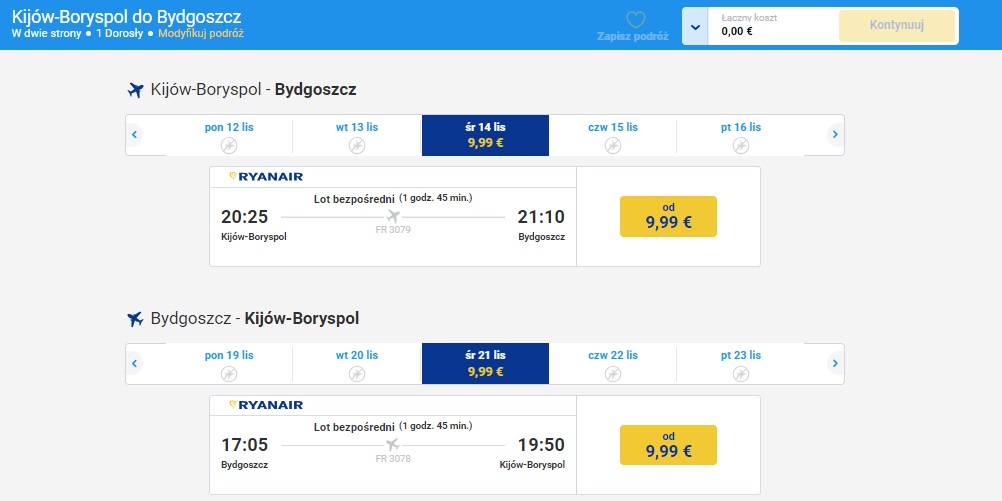This screenshot has height=501, width=1002.
Task: Show earlier return dates with left arrow
Action: pos(134,363)
